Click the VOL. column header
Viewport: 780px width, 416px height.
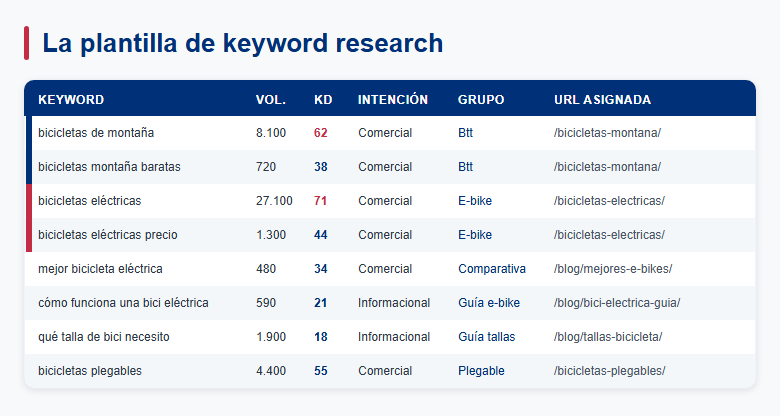point(271,100)
